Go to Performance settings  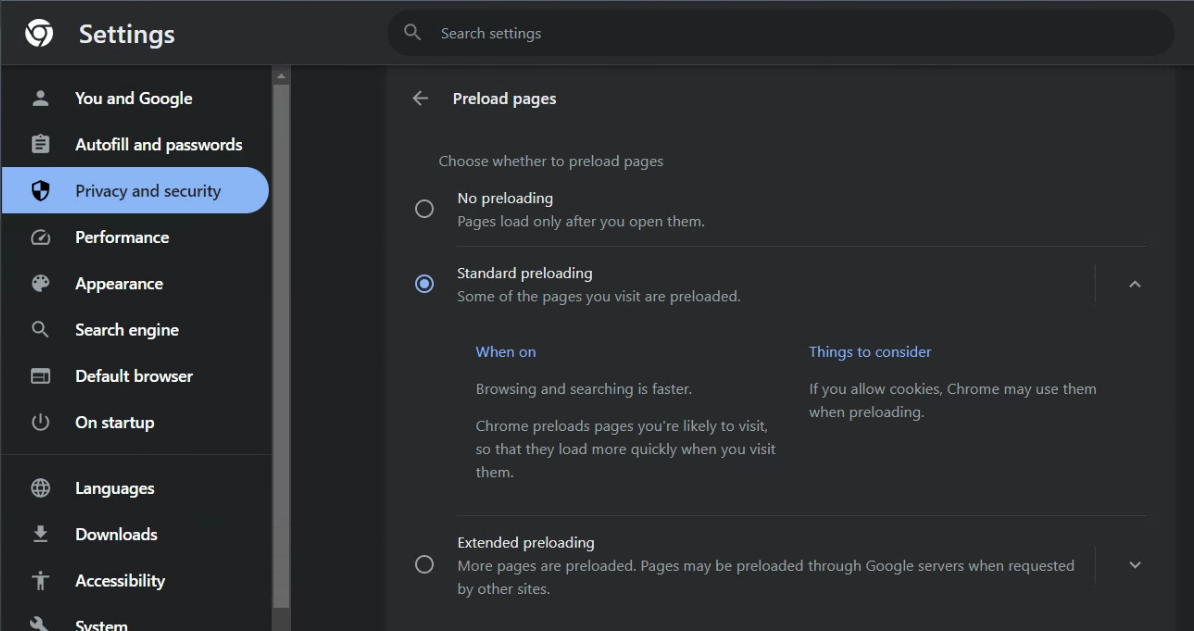tap(136, 237)
